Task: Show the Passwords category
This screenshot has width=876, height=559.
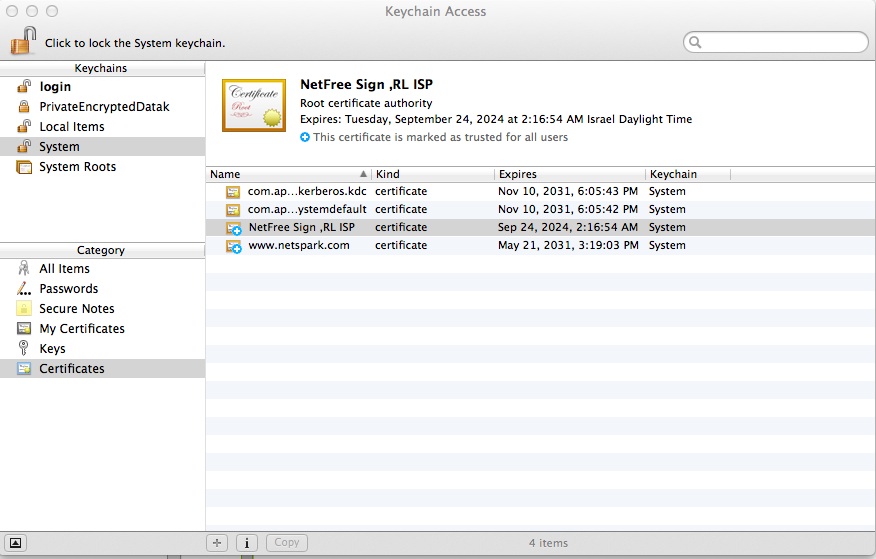Action: click(102, 289)
